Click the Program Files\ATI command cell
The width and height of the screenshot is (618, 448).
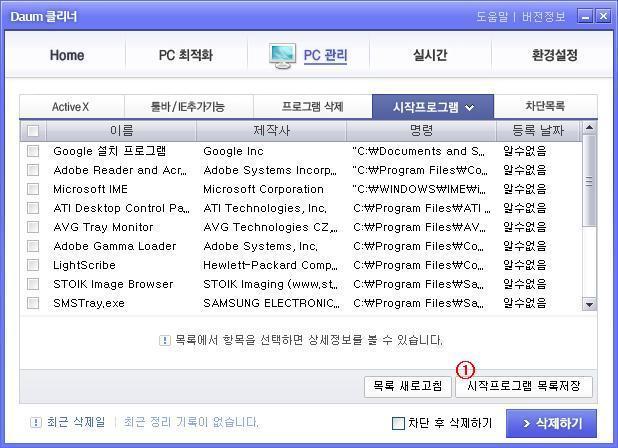point(422,208)
